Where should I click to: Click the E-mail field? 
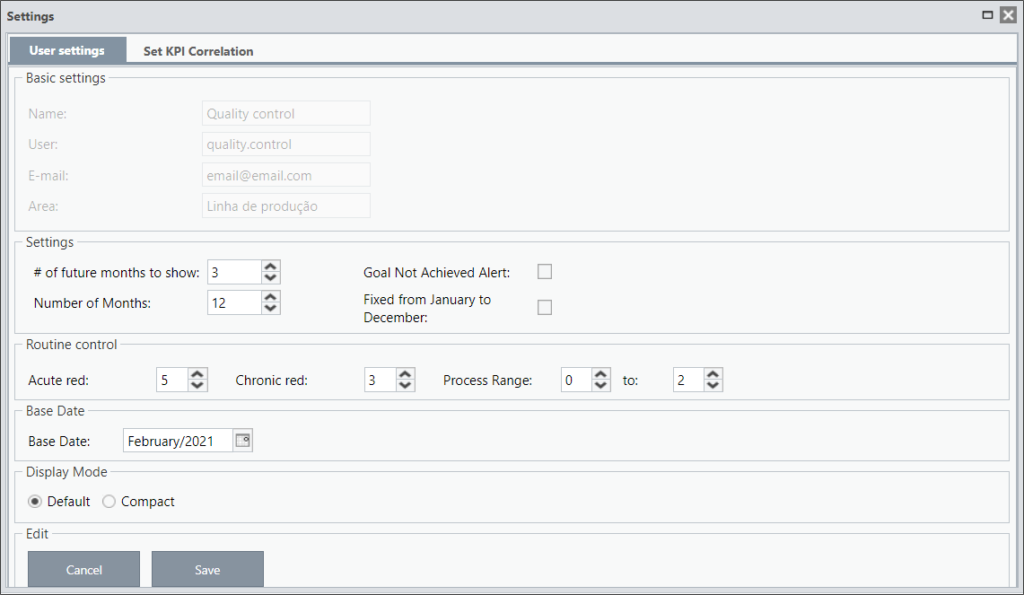[x=286, y=175]
